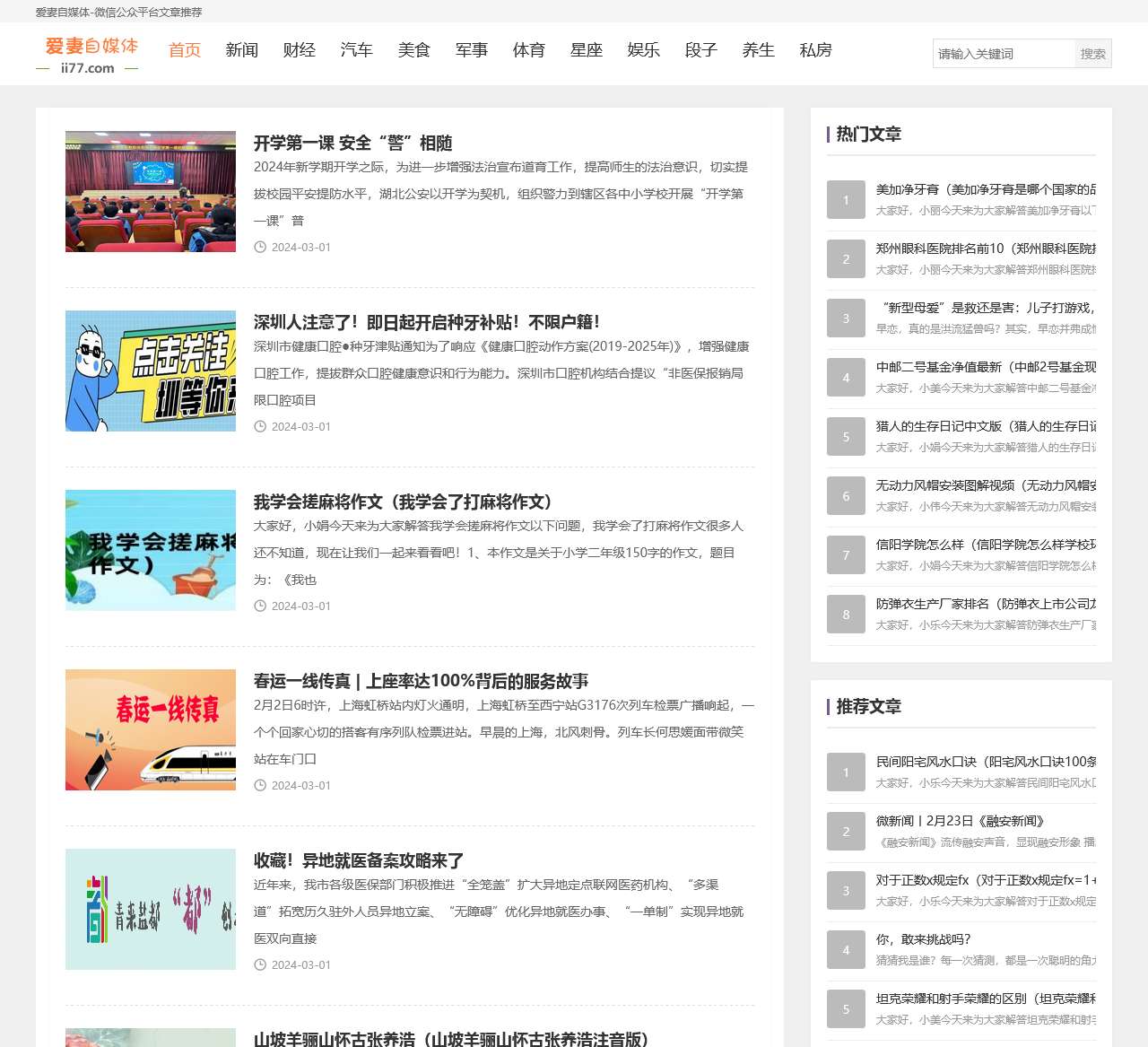Image resolution: width=1148 pixels, height=1047 pixels.
Task: Click the 春运一线传真 train thumbnail image
Action: coord(150,729)
